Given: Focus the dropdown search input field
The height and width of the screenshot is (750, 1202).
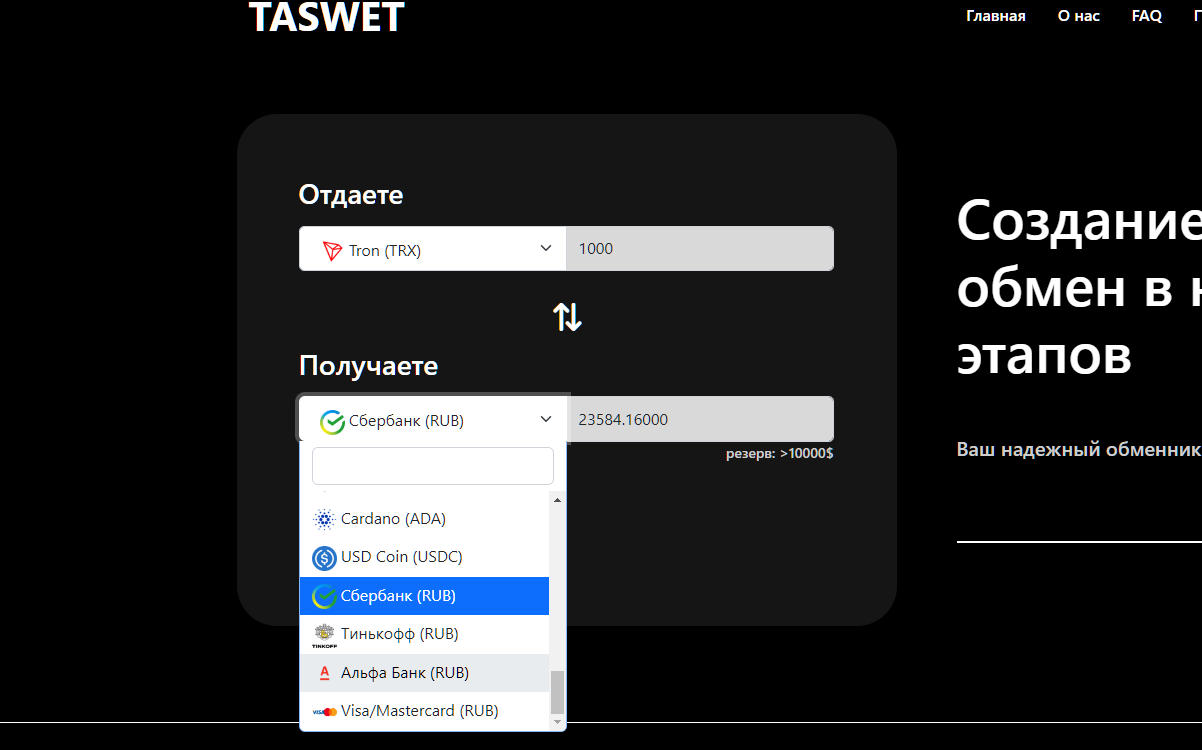Looking at the screenshot, I should 432,466.
